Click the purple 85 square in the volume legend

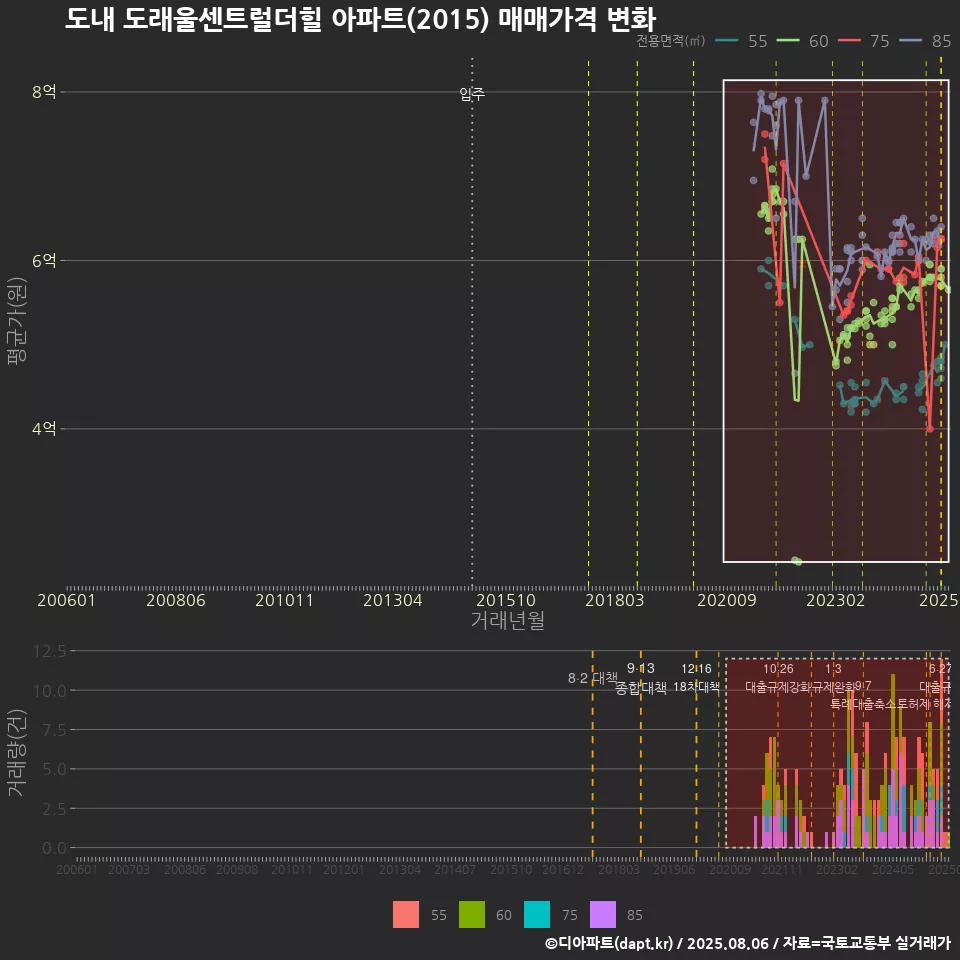(x=602, y=915)
